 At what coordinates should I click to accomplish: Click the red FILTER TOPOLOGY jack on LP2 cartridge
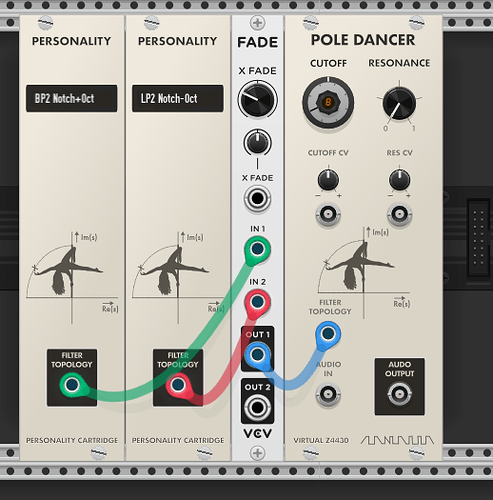(178, 385)
